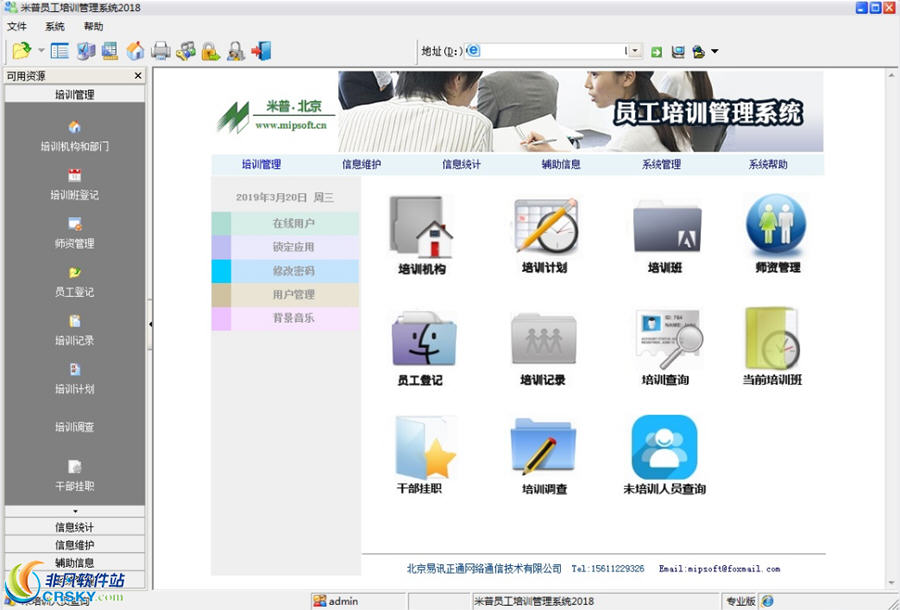Click the sidebar scroll-down arrow
This screenshot has width=900, height=610.
point(75,511)
